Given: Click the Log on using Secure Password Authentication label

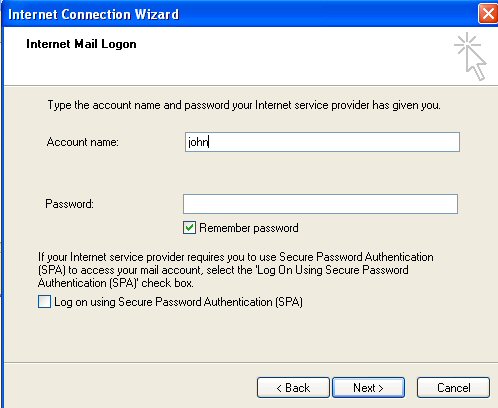Looking at the screenshot, I should (x=178, y=302).
